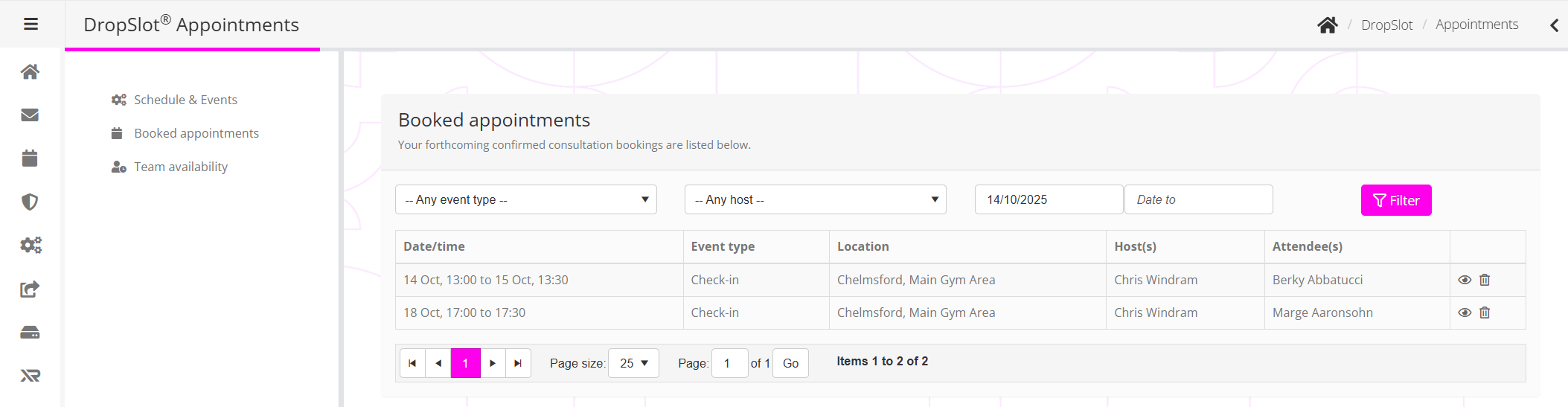1568x407 pixels.
Task: Click the share export sidebar icon
Action: 30,289
